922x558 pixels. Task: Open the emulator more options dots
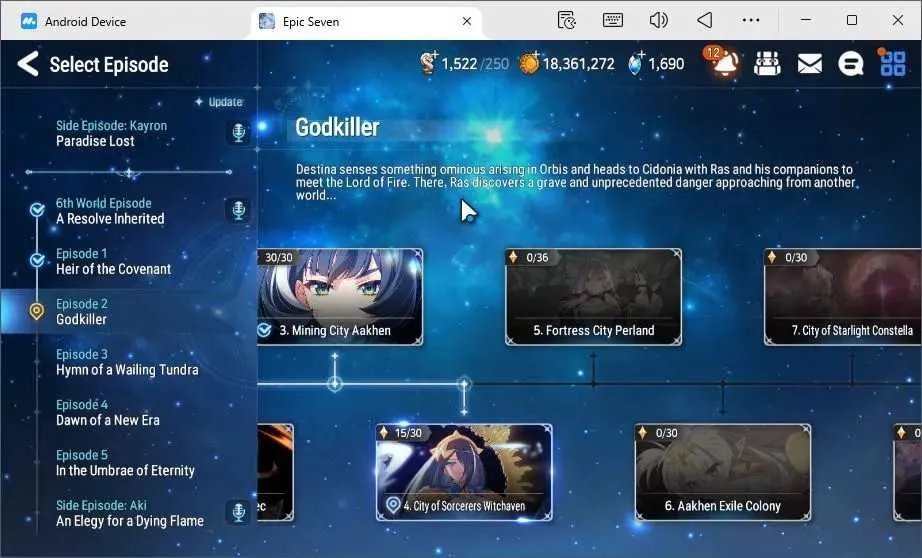tap(751, 21)
